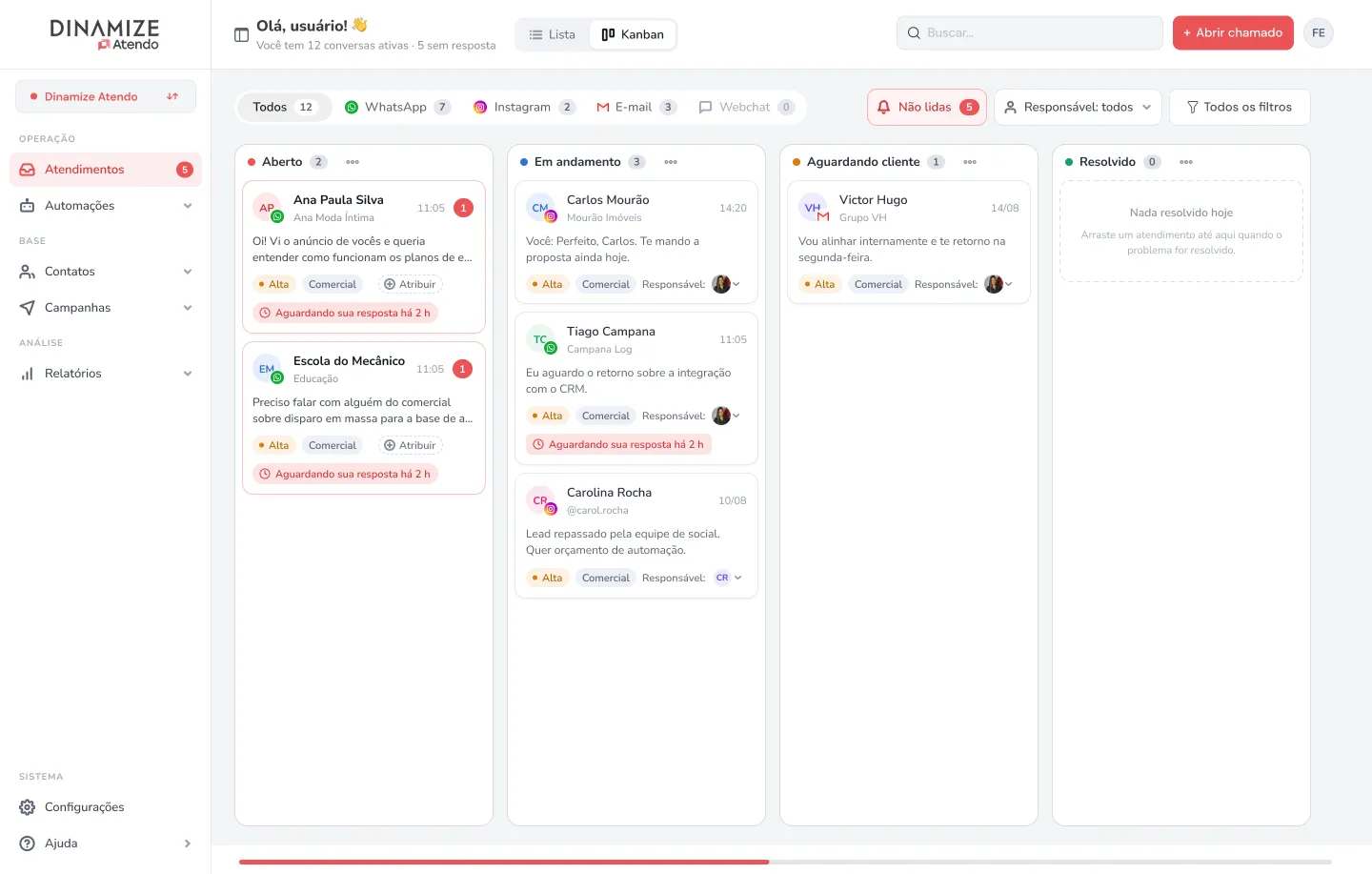
Task: Change responsible on Carlos Mourão card
Action: coord(726,284)
